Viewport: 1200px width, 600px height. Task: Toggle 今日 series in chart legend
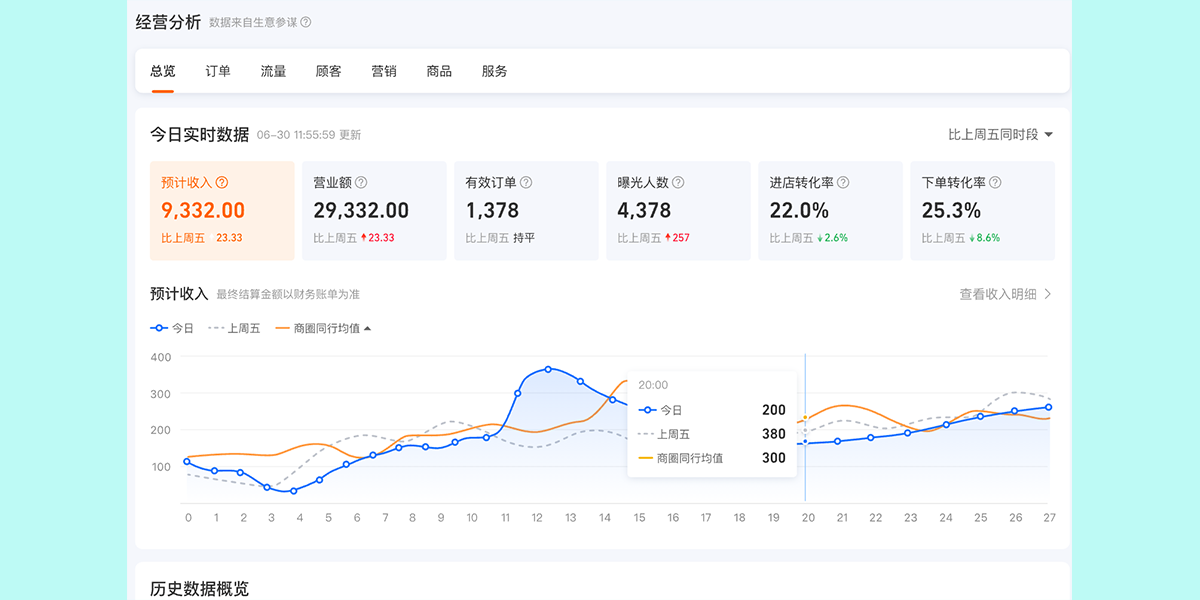(172, 328)
